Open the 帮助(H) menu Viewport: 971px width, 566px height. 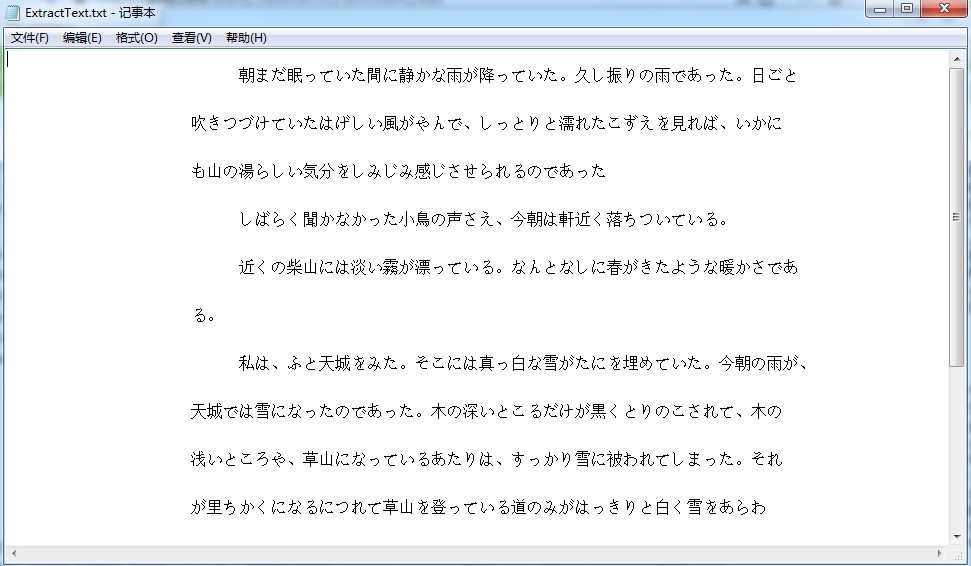pos(246,38)
